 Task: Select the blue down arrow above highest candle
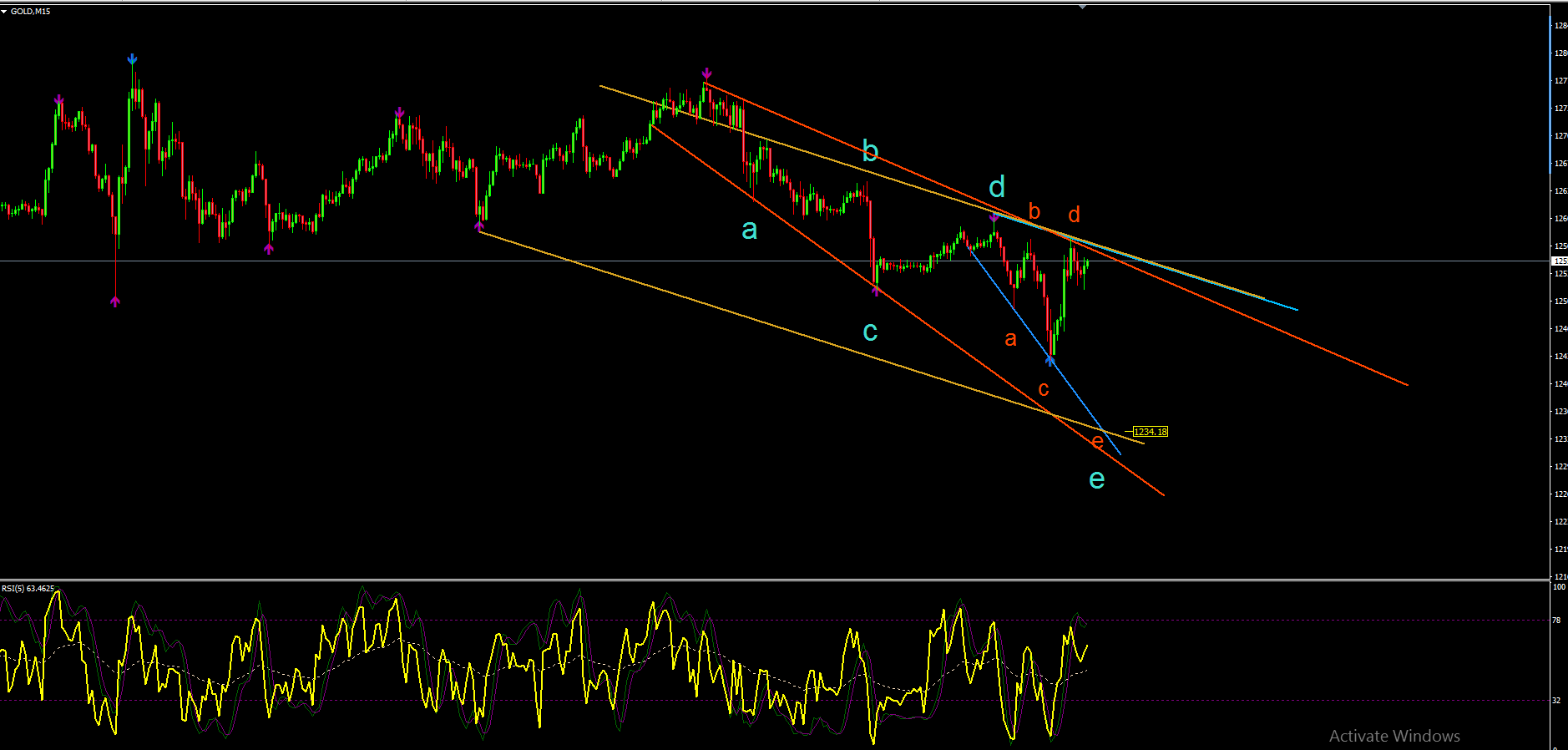tap(132, 59)
